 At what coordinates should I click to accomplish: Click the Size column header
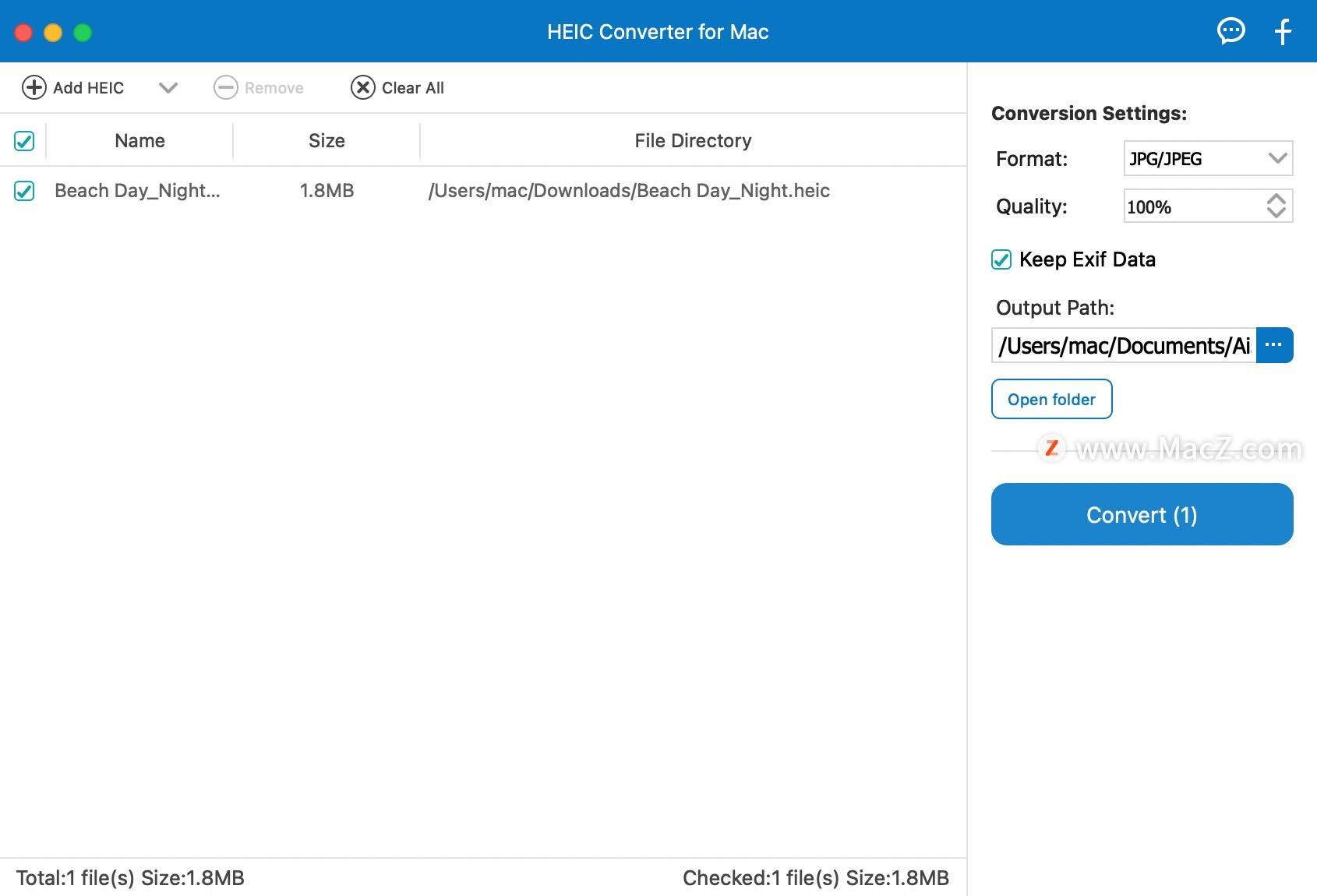tap(327, 141)
